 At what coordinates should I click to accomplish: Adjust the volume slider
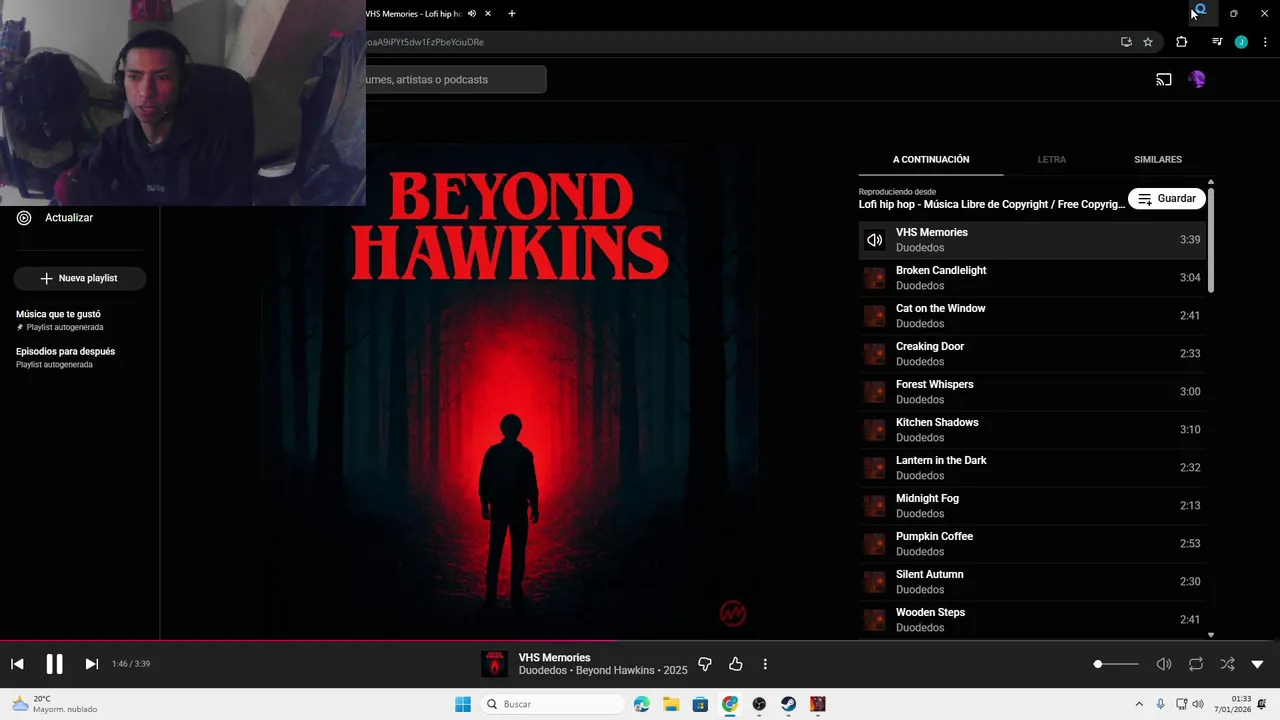[x=1116, y=664]
